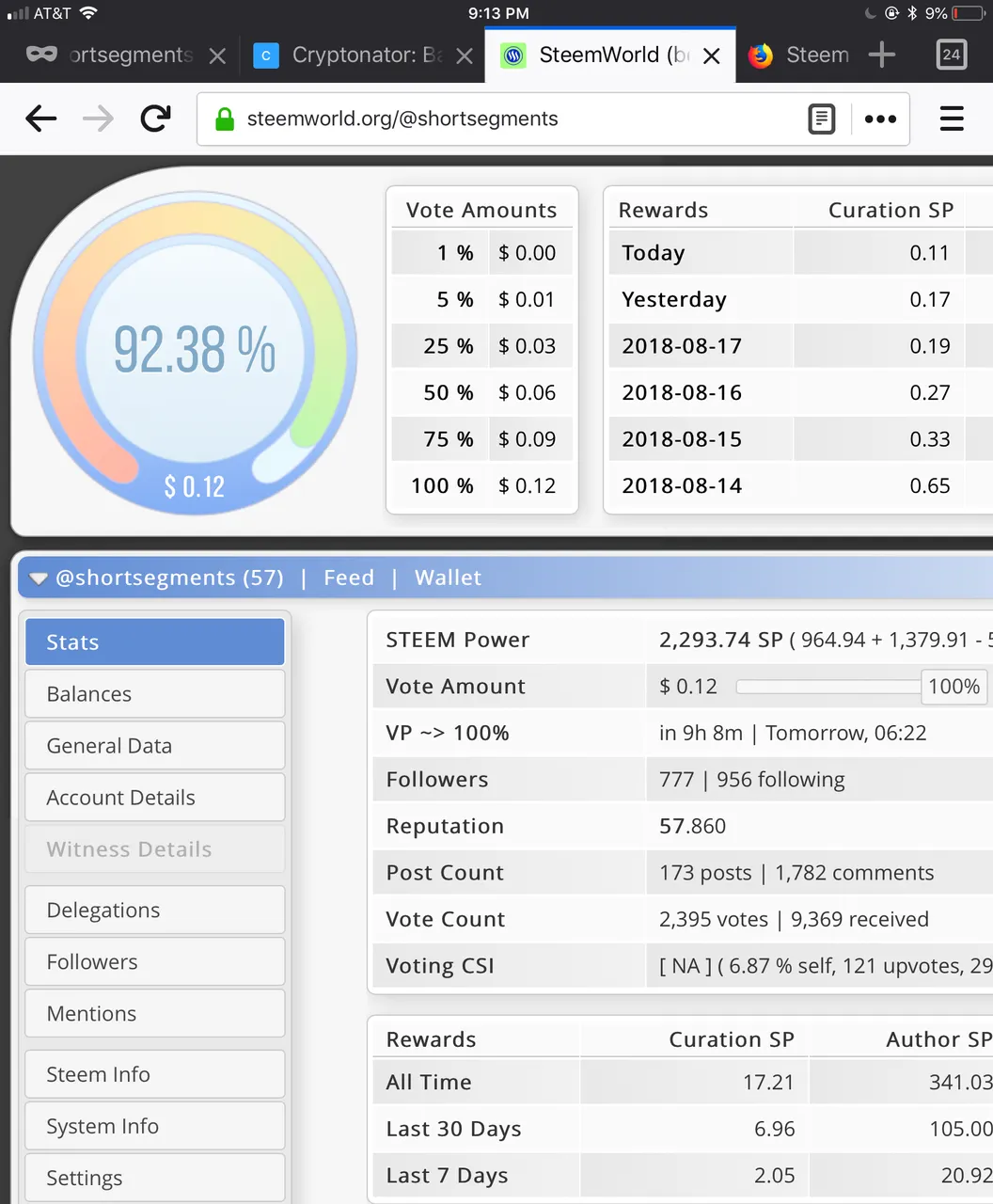Open the Settings sidebar item
This screenshot has height=1204, width=993.
[155, 1178]
